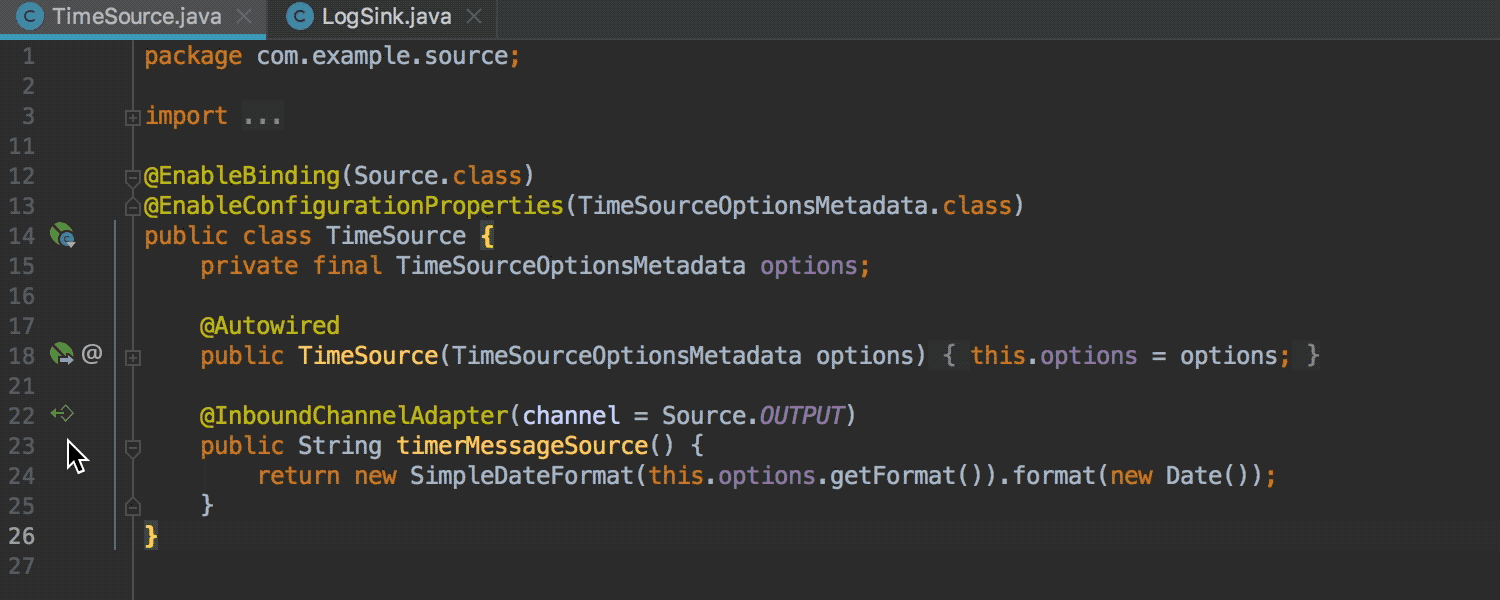
Task: Click 'TimeSourceOptionsMetadata' on line 13
Action: (754, 206)
